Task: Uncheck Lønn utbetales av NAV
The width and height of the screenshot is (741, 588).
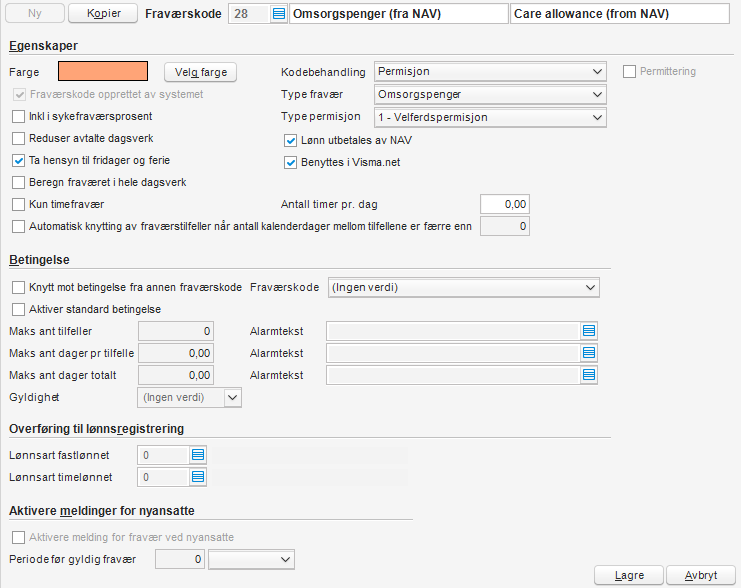Action: coord(290,140)
